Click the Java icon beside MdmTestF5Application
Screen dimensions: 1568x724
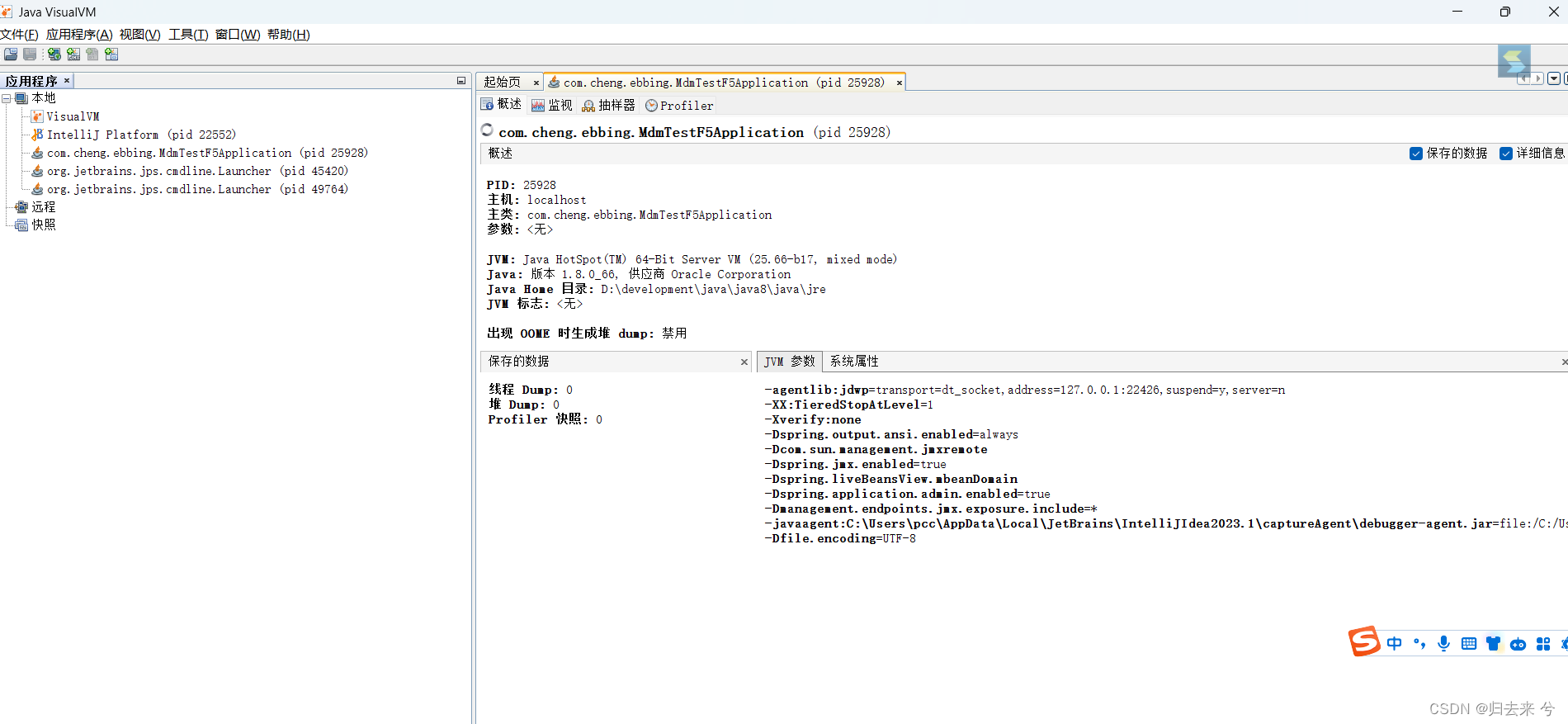[37, 153]
